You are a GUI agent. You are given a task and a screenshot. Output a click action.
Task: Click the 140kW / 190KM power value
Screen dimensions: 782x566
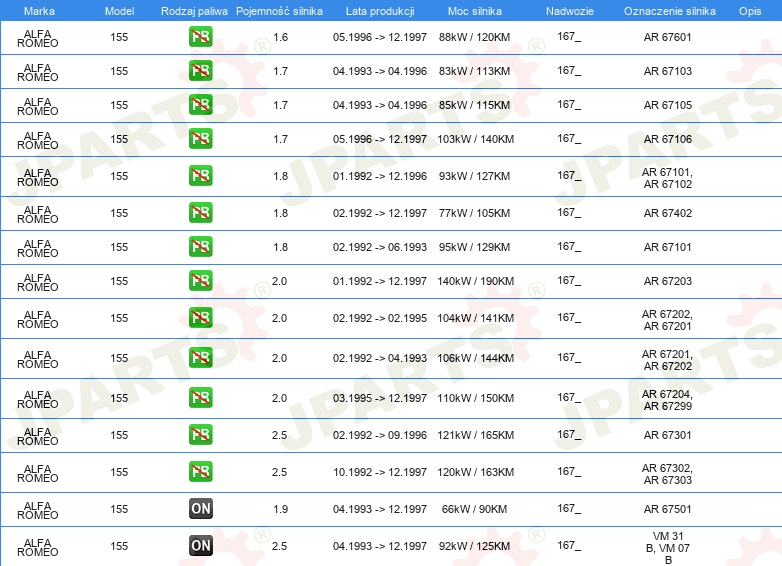tap(475, 281)
